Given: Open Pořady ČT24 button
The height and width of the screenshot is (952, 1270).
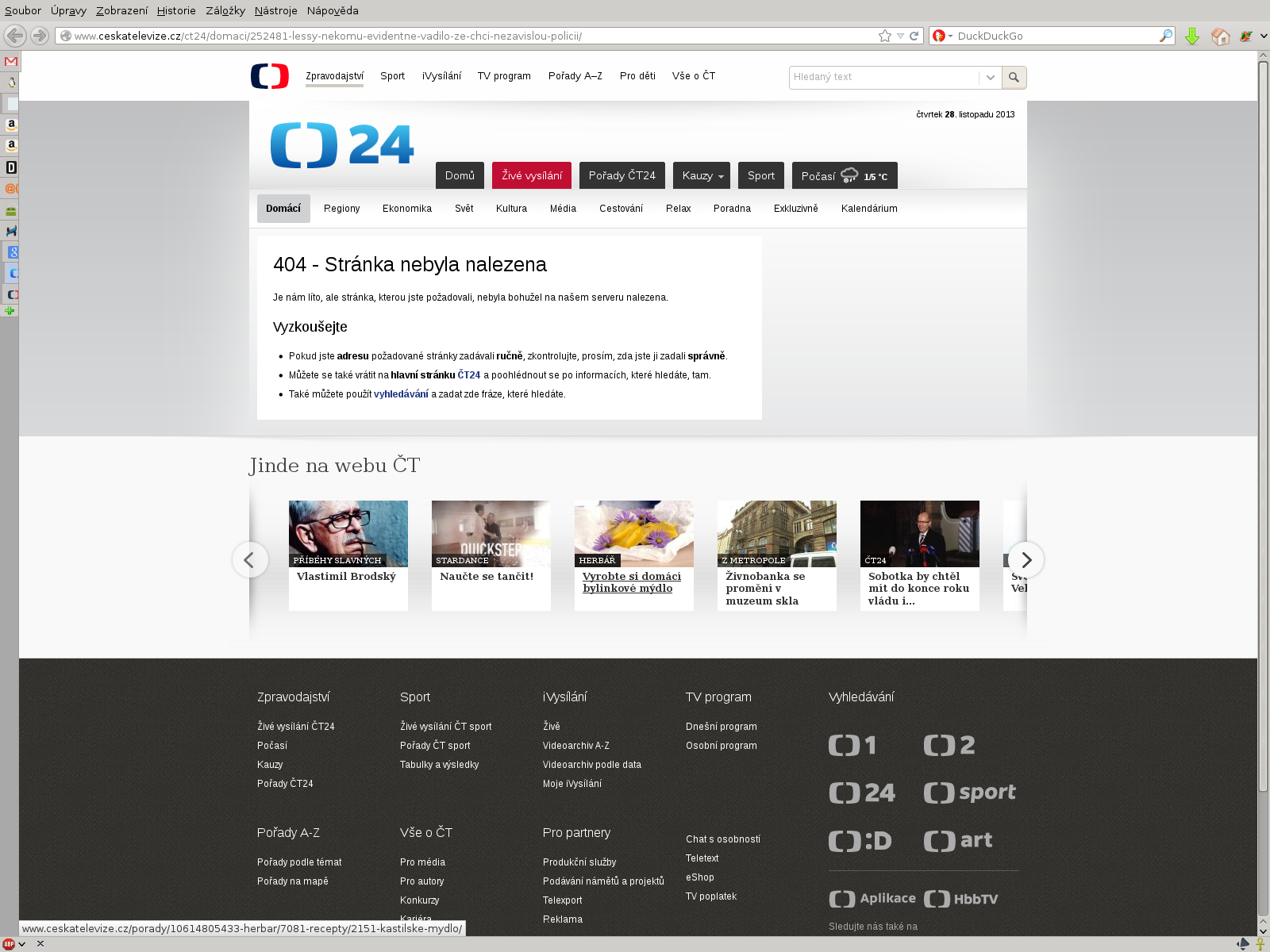Looking at the screenshot, I should [622, 175].
